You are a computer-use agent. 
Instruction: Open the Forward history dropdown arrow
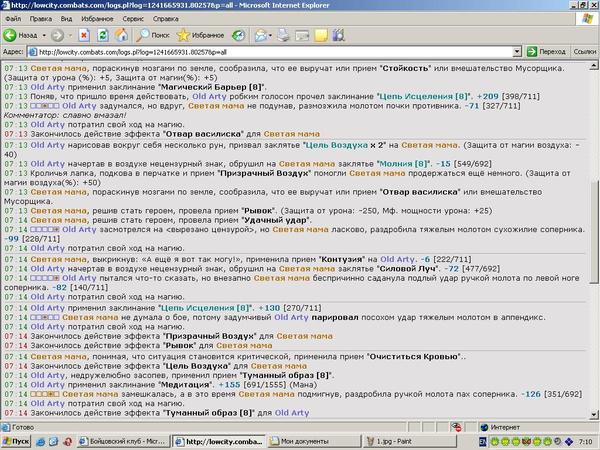70,35
